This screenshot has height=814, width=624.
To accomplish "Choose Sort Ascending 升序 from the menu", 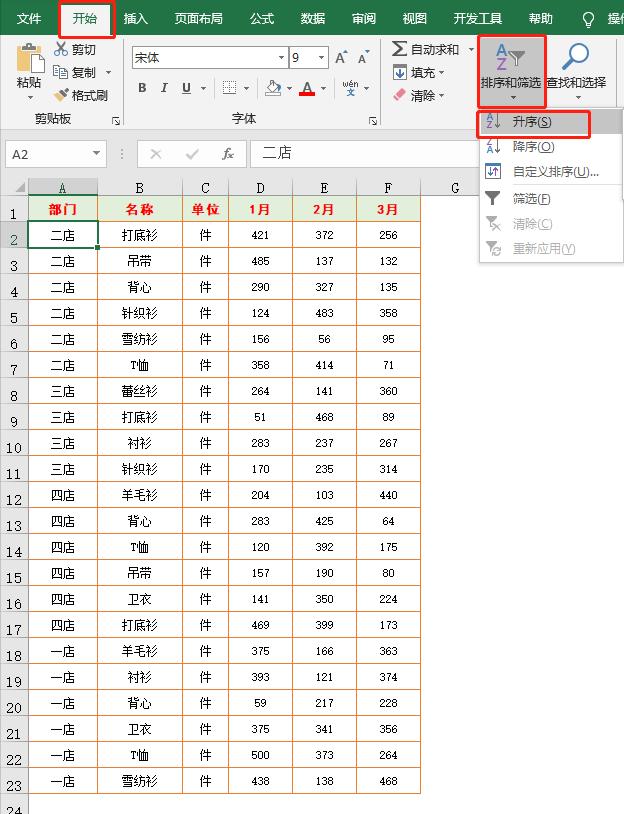I will (x=532, y=122).
